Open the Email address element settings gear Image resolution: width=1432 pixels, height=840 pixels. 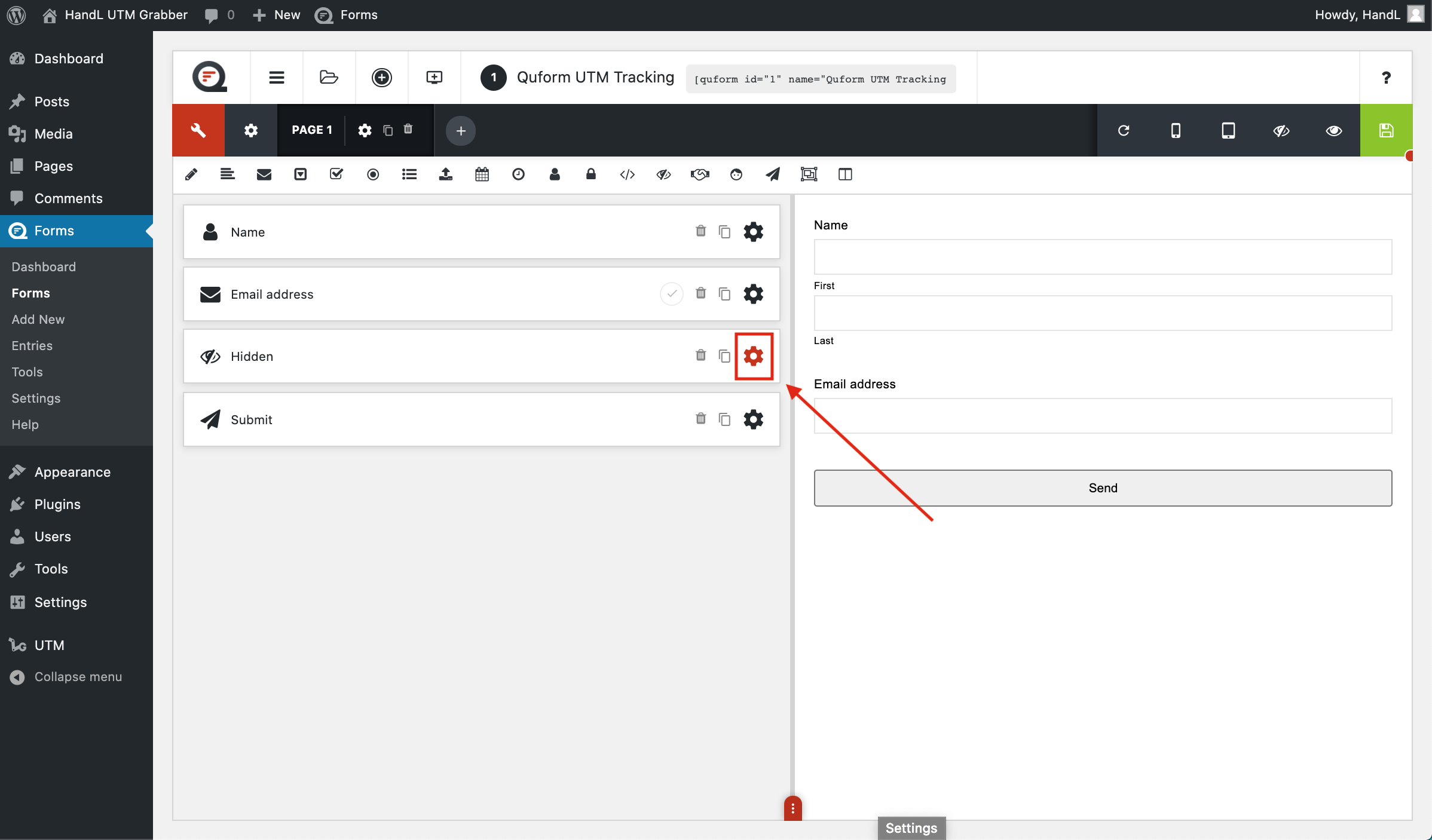[754, 294]
